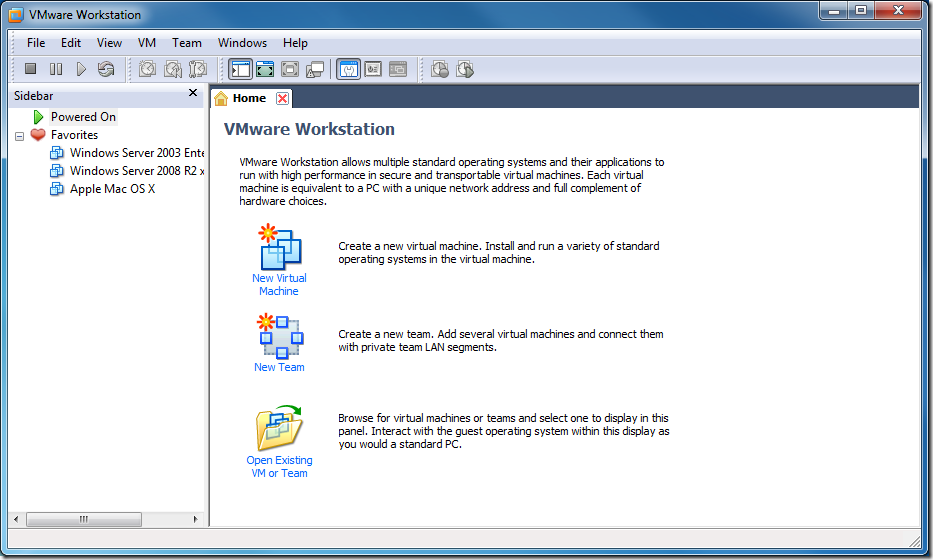Screen dimensions: 933x560
Task: Open the File menu
Action: [x=36, y=43]
